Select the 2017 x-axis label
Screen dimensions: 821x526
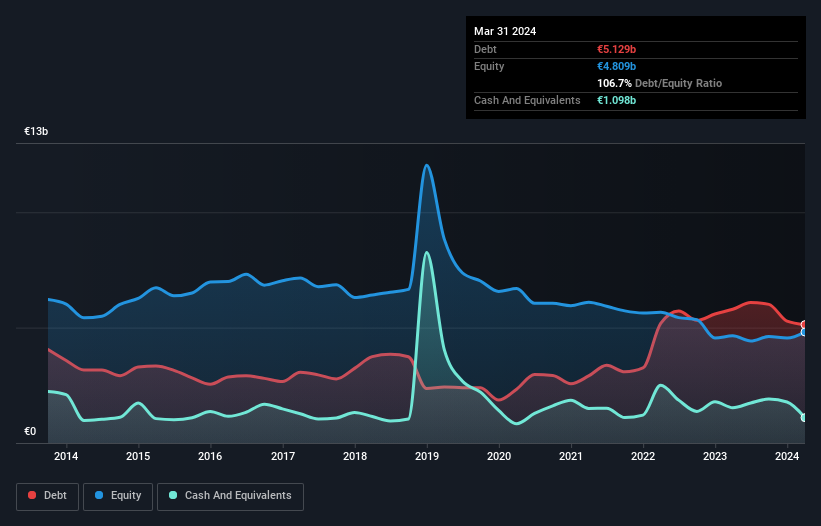tap(283, 456)
